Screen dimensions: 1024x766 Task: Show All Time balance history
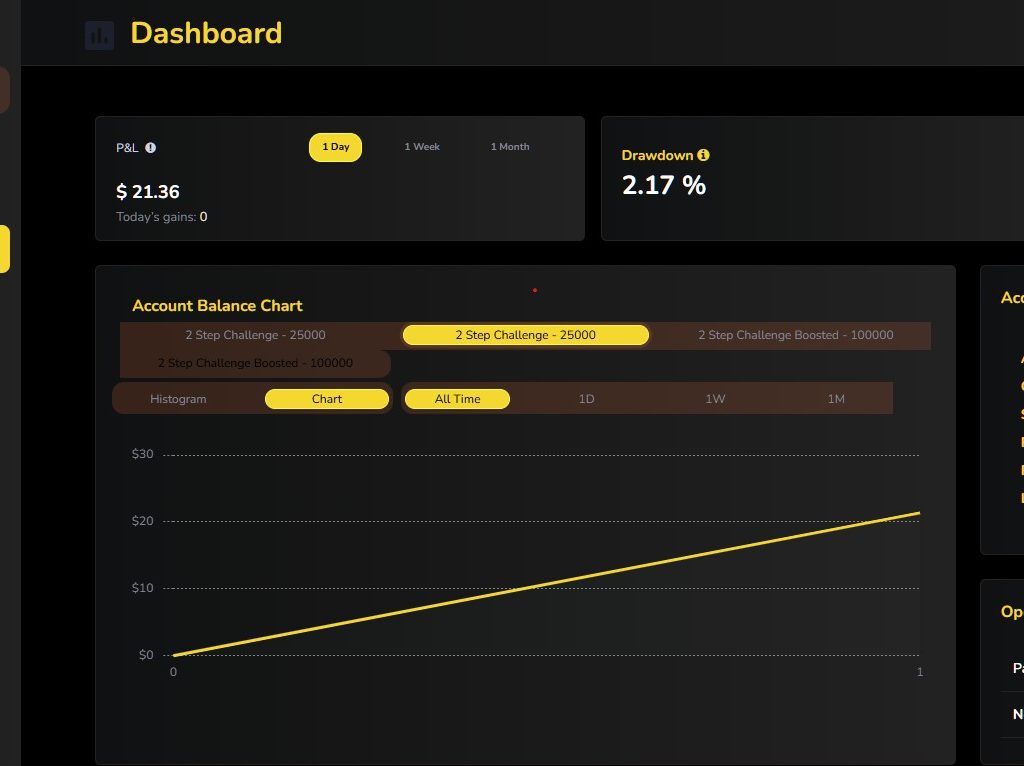(x=457, y=399)
